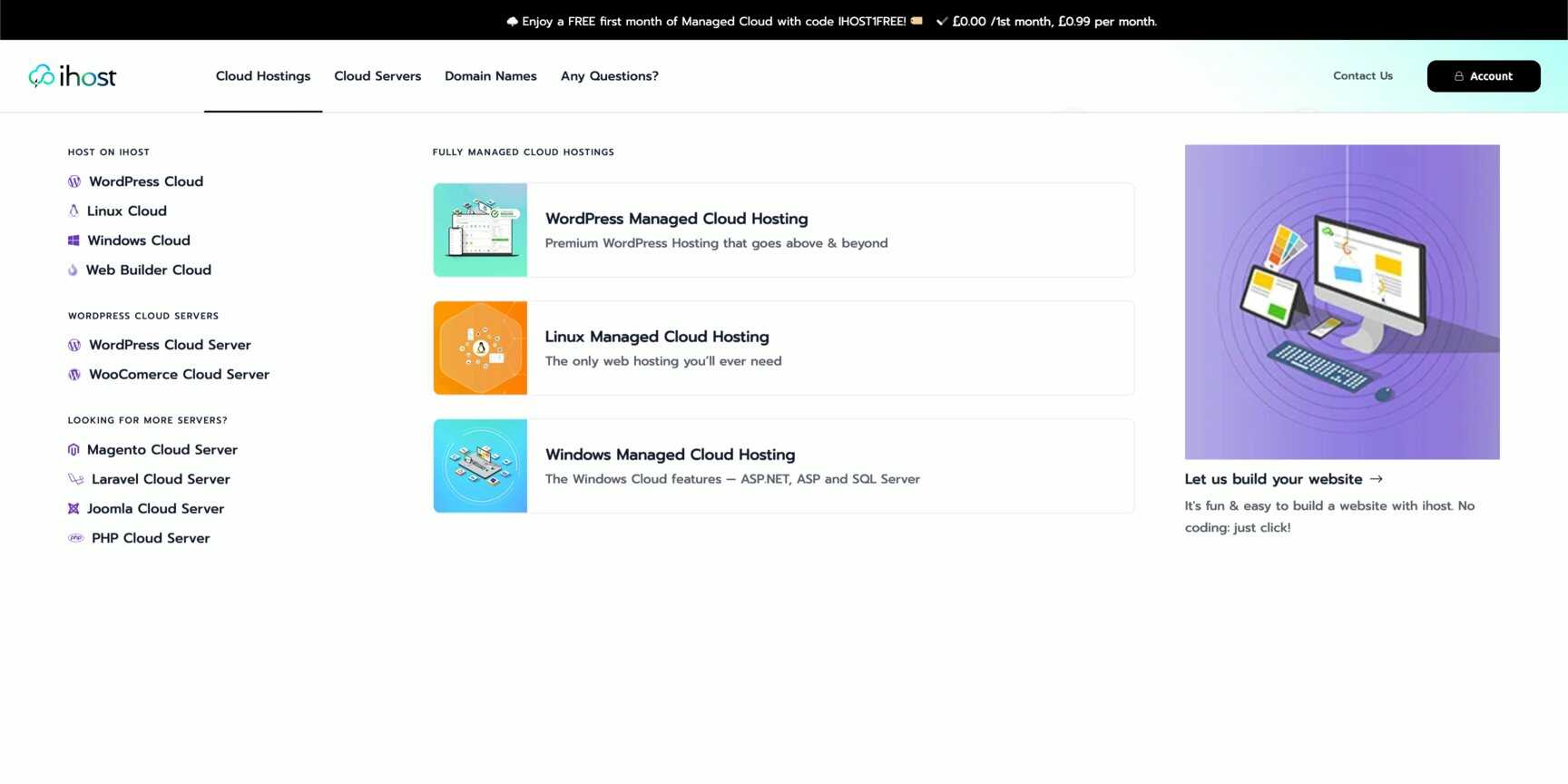Open the Cloud Hostings menu
The width and height of the screenshot is (1568, 784).
[263, 76]
